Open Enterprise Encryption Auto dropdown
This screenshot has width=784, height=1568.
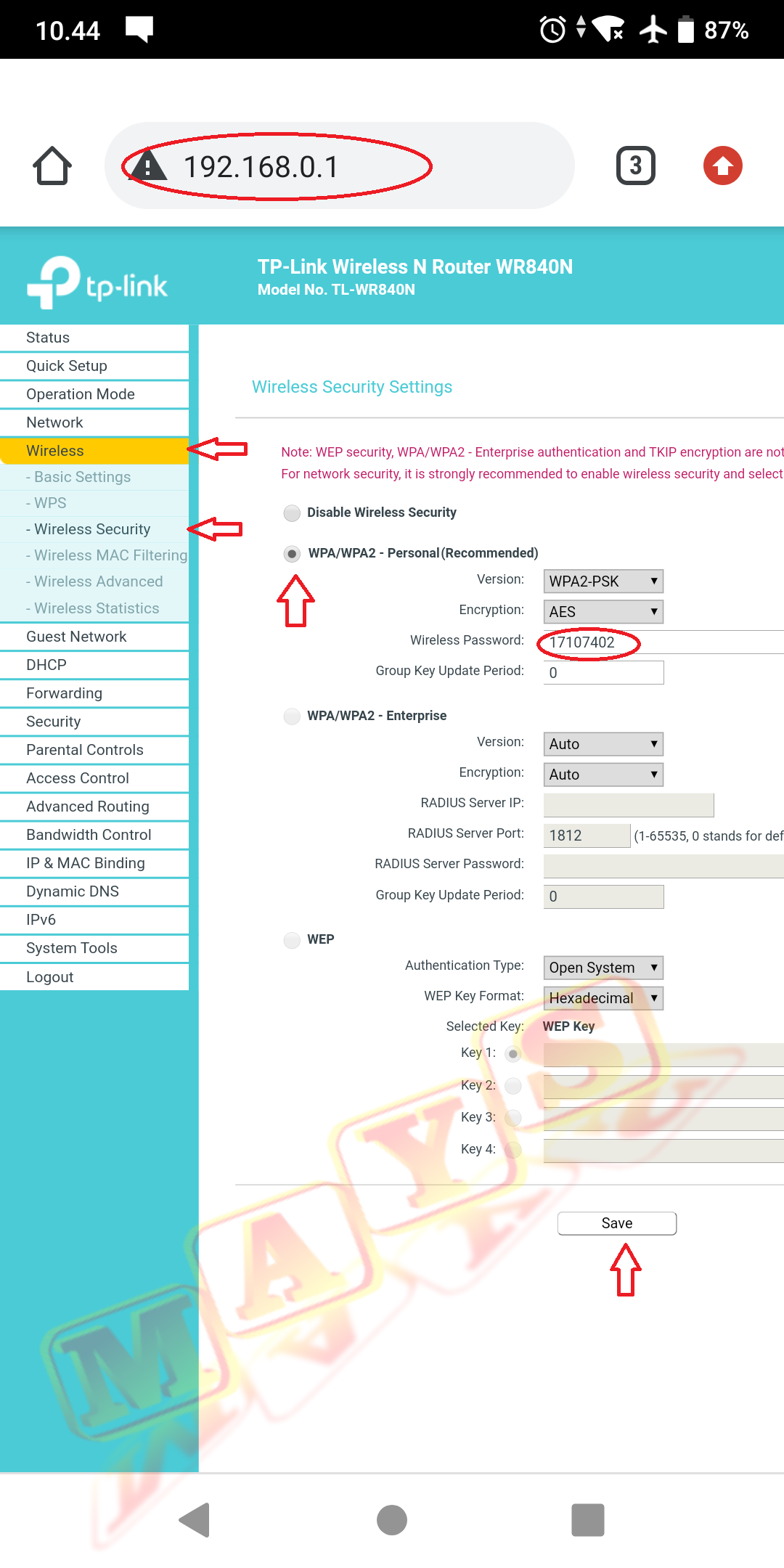603,775
